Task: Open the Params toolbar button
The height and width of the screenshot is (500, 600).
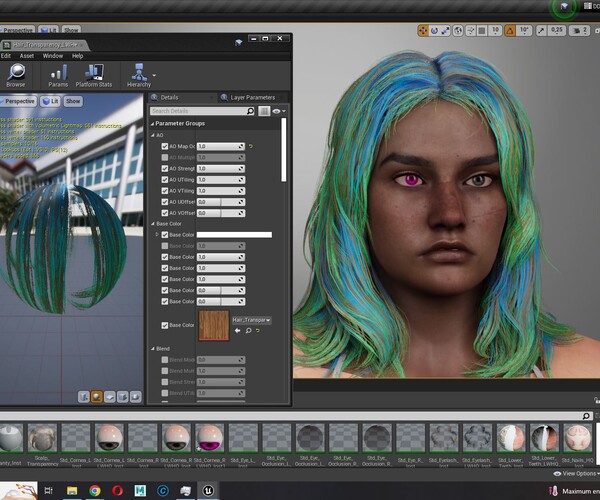Action: (x=58, y=75)
